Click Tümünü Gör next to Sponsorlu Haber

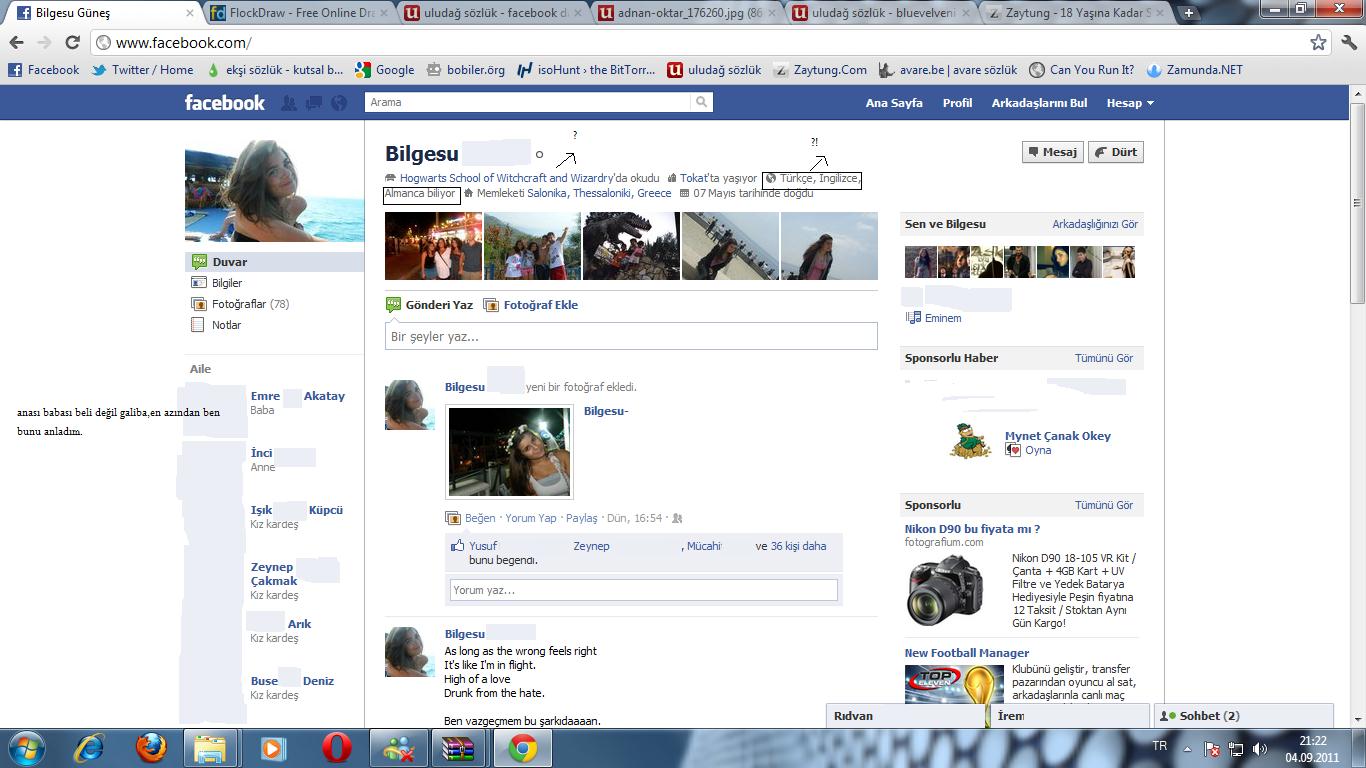tap(1104, 358)
